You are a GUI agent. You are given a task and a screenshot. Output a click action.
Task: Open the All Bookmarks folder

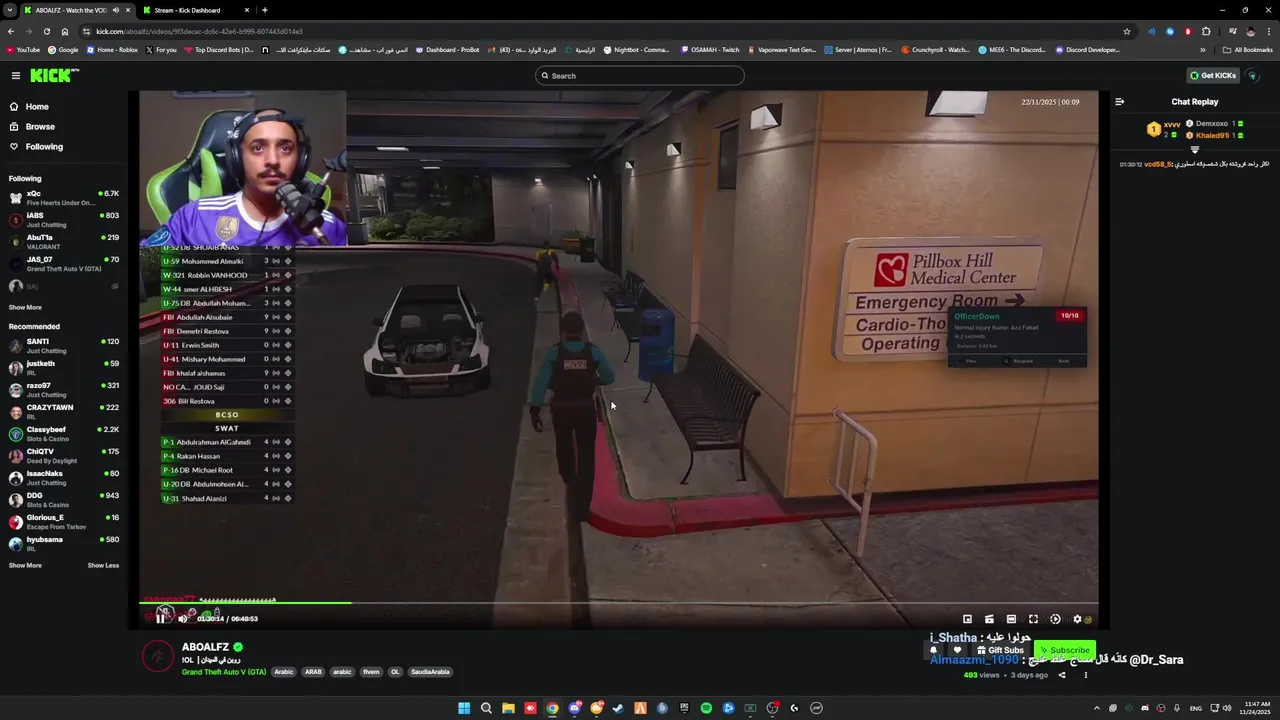1247,49
